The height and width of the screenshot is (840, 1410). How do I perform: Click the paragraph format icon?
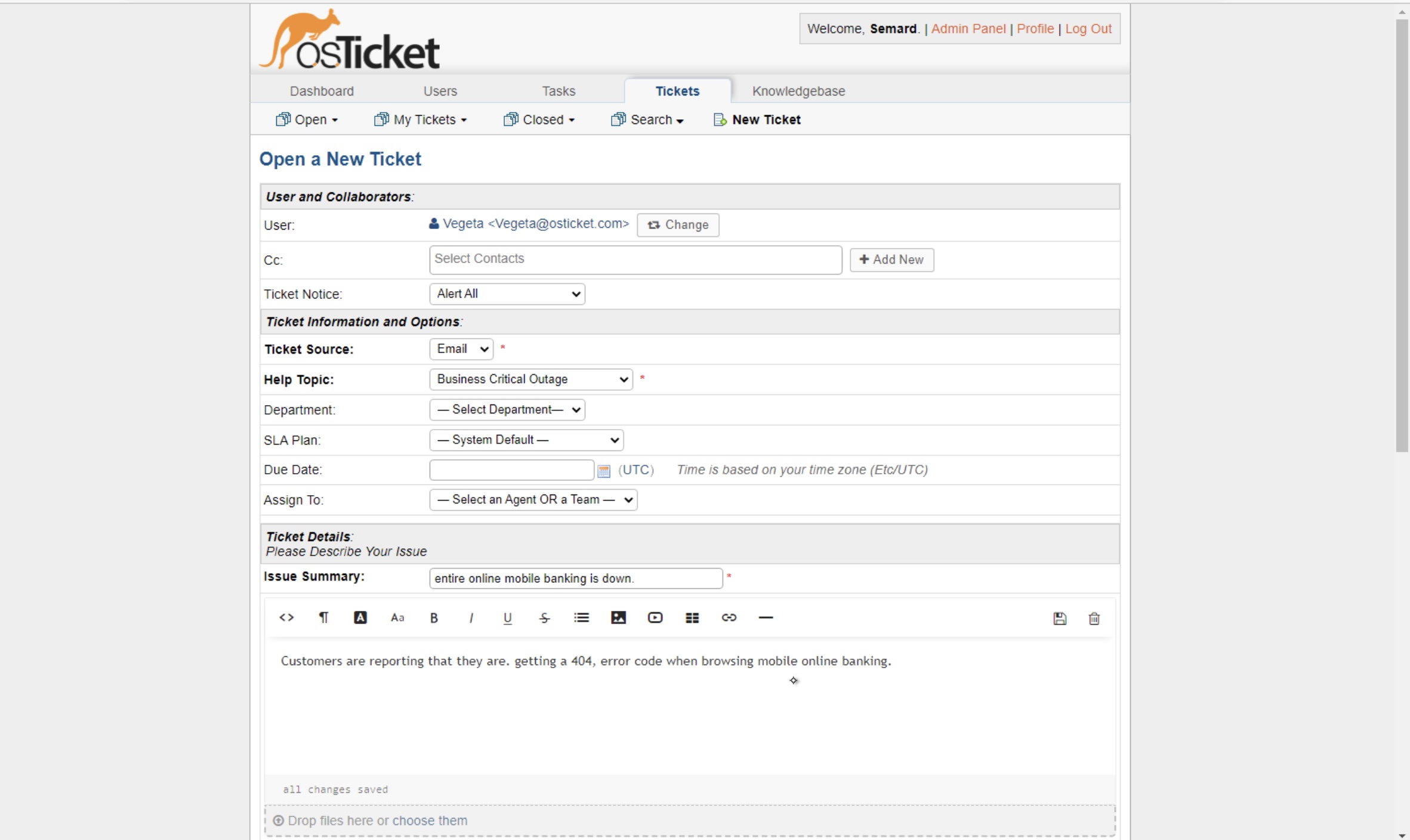[x=323, y=617]
